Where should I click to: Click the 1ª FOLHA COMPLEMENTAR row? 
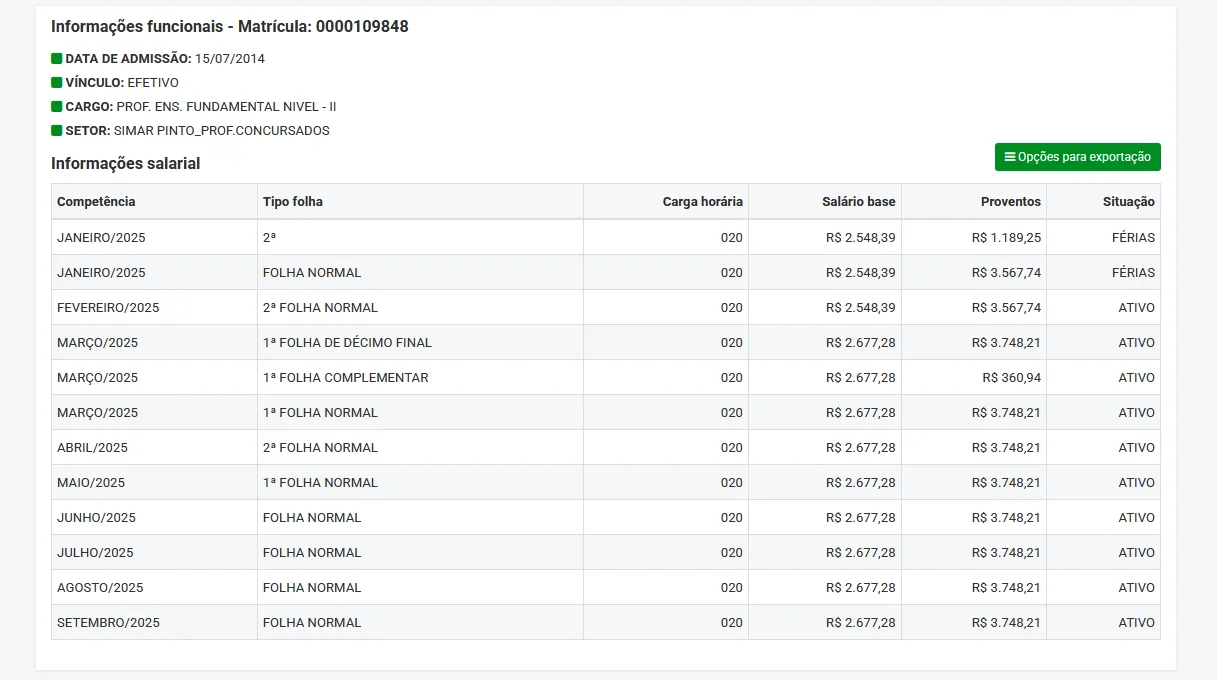point(345,378)
